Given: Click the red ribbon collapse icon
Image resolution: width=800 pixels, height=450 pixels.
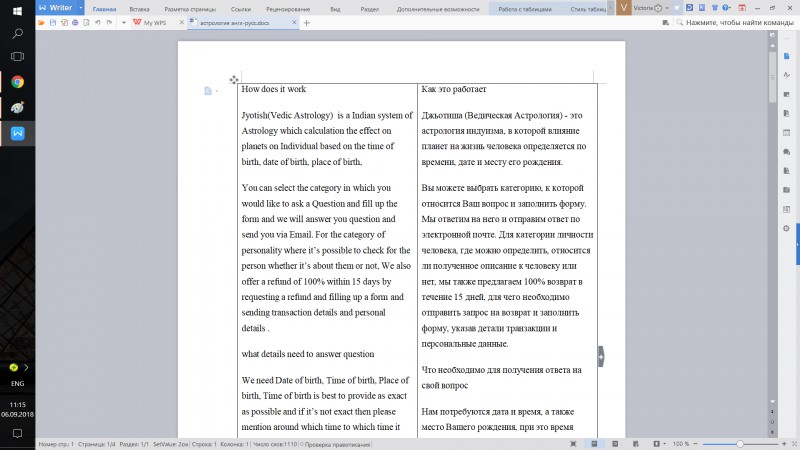Looking at the screenshot, I should point(742,8).
